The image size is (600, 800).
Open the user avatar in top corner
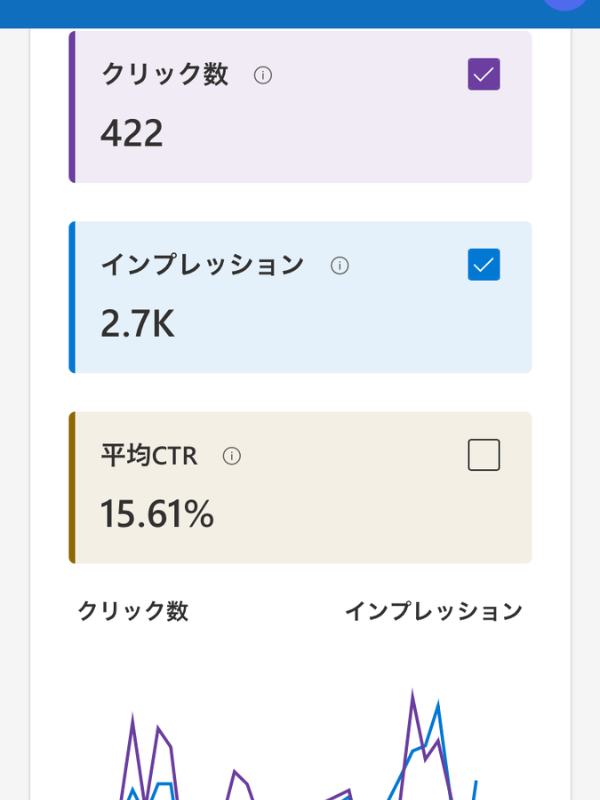point(564,4)
